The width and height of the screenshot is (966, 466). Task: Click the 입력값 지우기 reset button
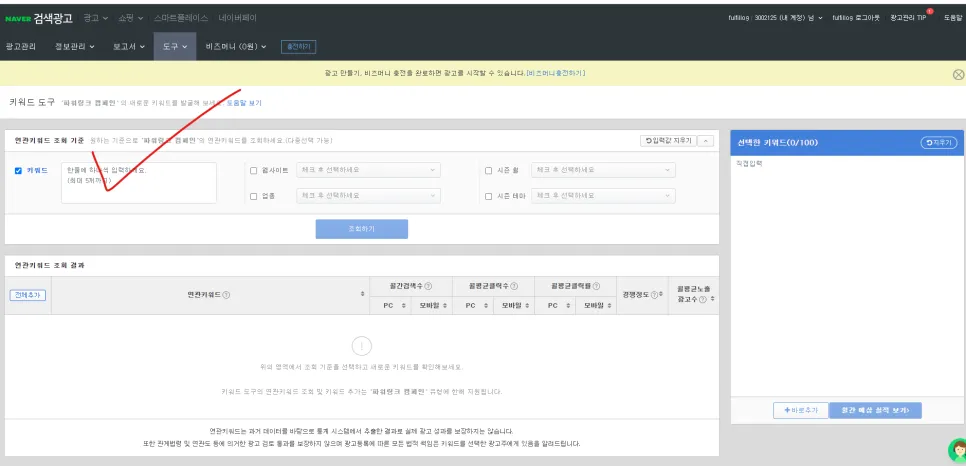pos(668,141)
